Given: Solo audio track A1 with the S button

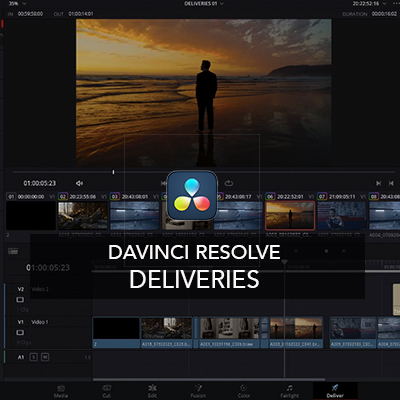Looking at the screenshot, I should (34, 357).
